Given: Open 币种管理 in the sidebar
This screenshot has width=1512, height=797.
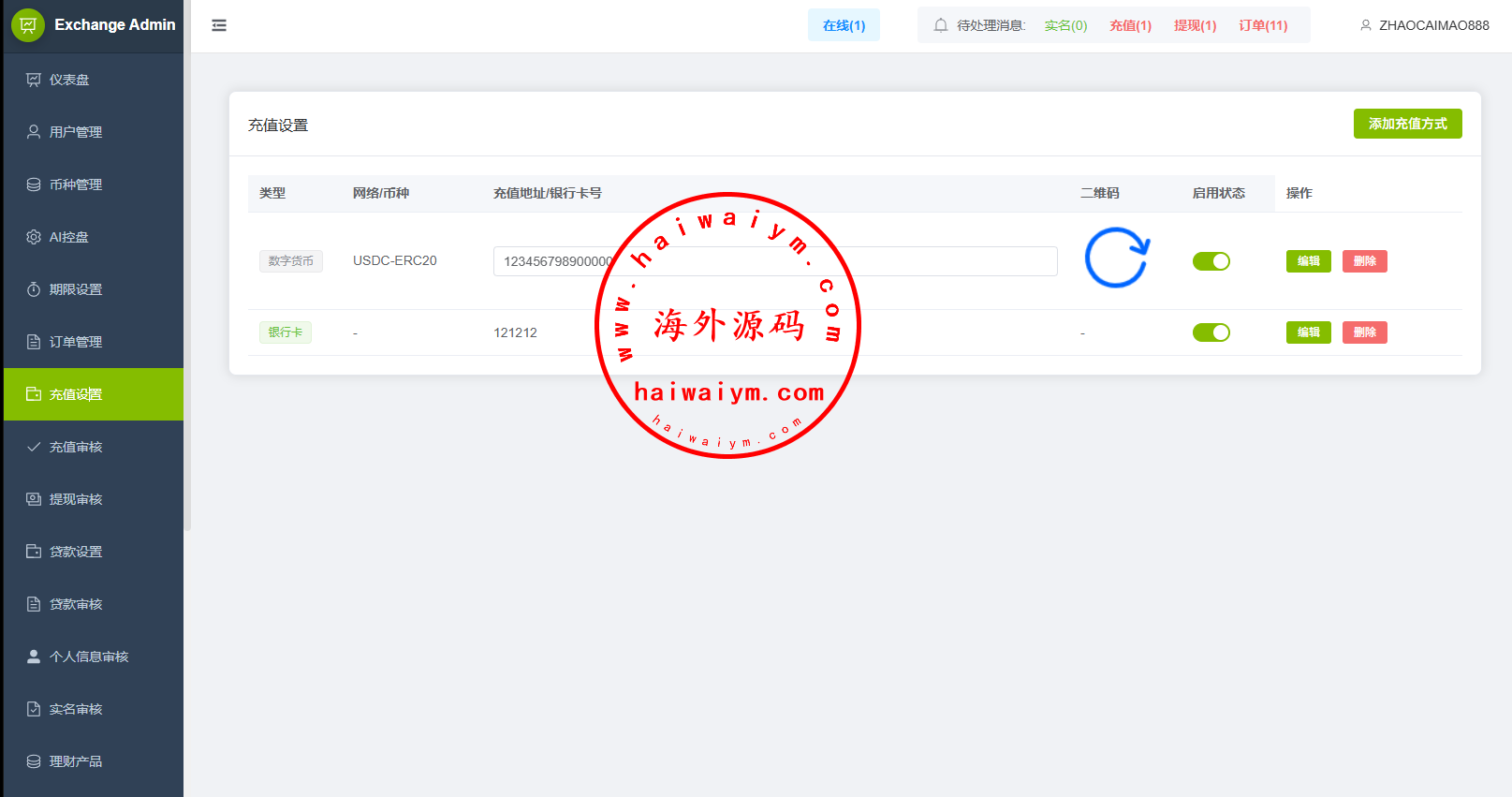Looking at the screenshot, I should click(x=76, y=184).
